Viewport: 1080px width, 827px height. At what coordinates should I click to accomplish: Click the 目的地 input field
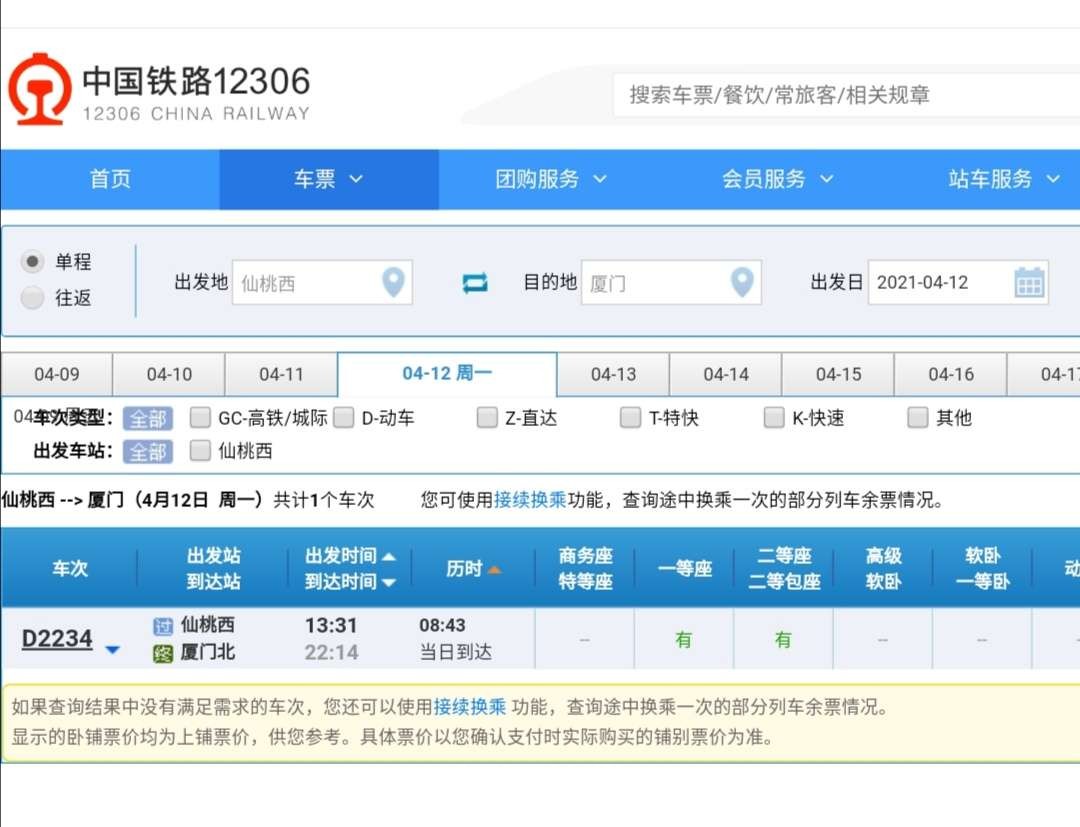pyautogui.click(x=671, y=282)
